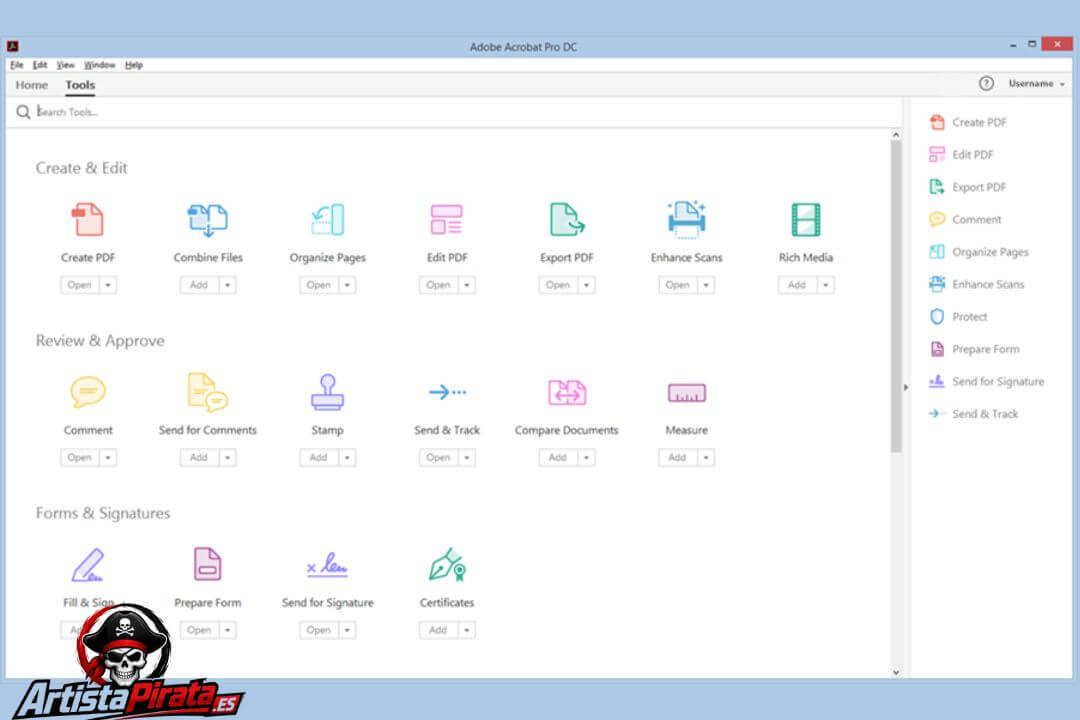Click the Rich Media film icon

coord(806,220)
